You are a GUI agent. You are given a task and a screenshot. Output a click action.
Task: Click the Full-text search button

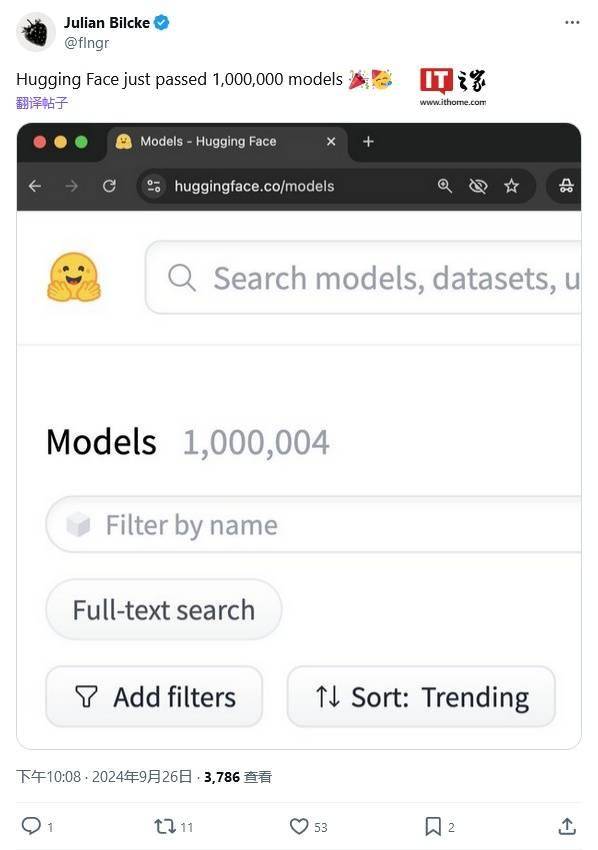tap(164, 609)
